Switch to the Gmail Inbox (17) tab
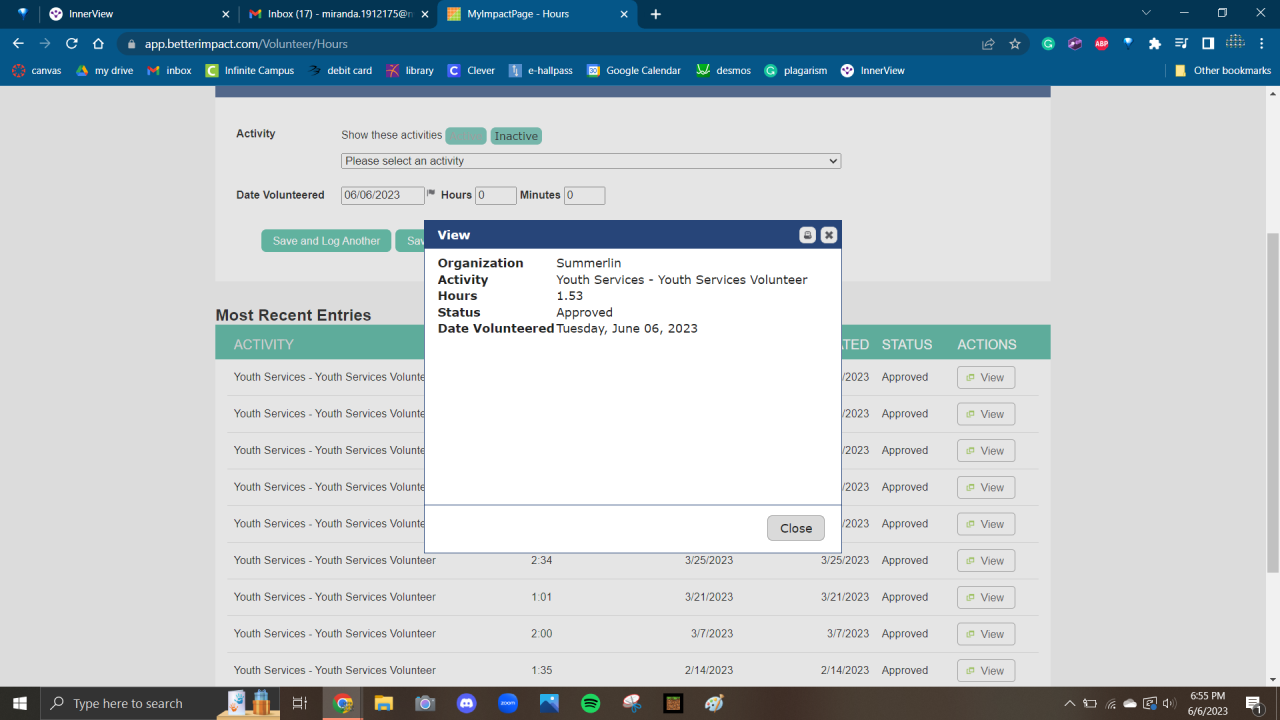The height and width of the screenshot is (720, 1280). point(338,14)
